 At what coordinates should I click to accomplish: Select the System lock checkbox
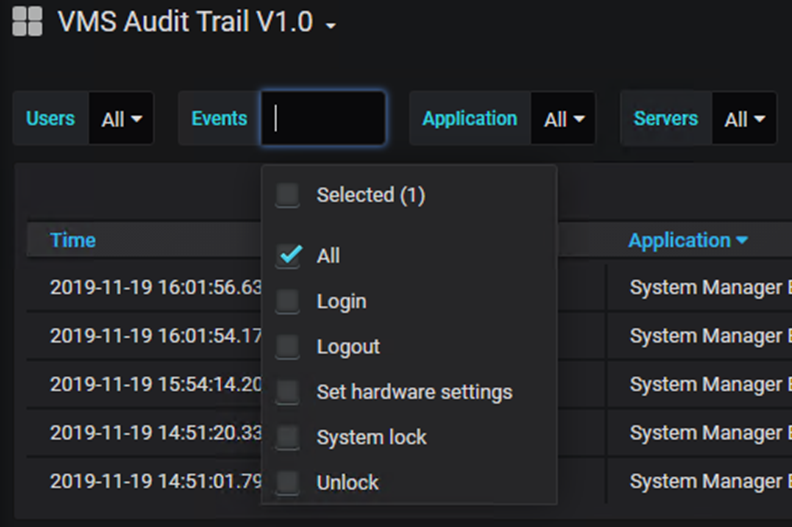(288, 437)
